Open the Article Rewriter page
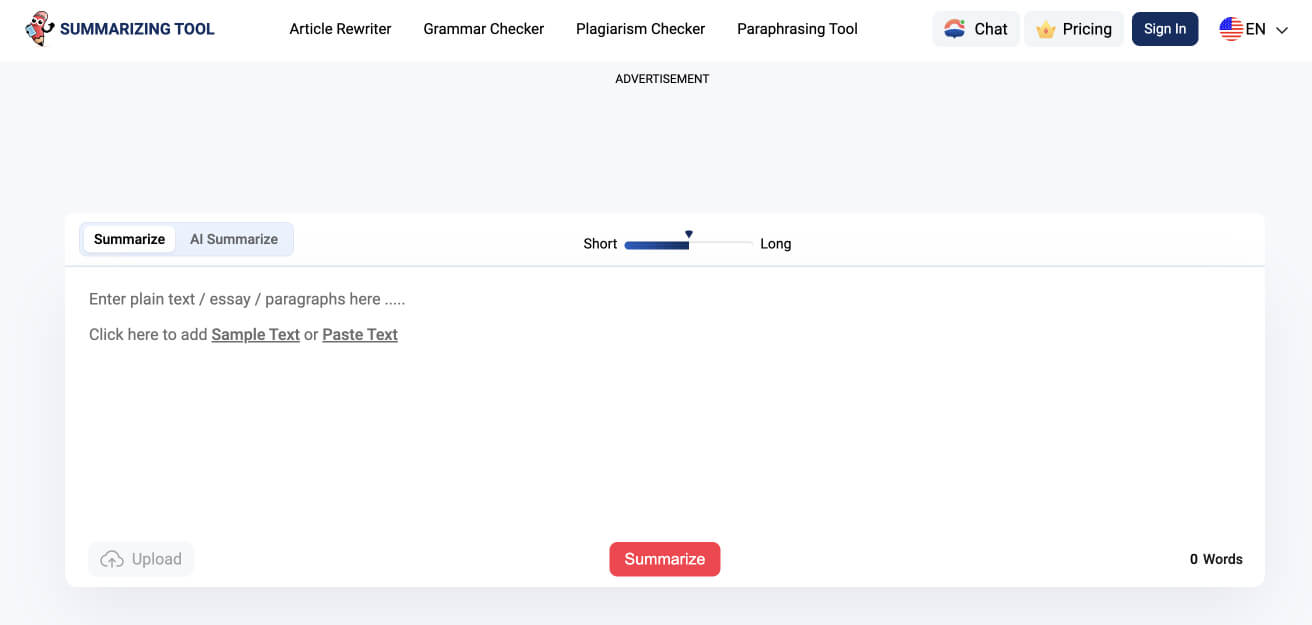The image size is (1312, 625). click(x=340, y=29)
